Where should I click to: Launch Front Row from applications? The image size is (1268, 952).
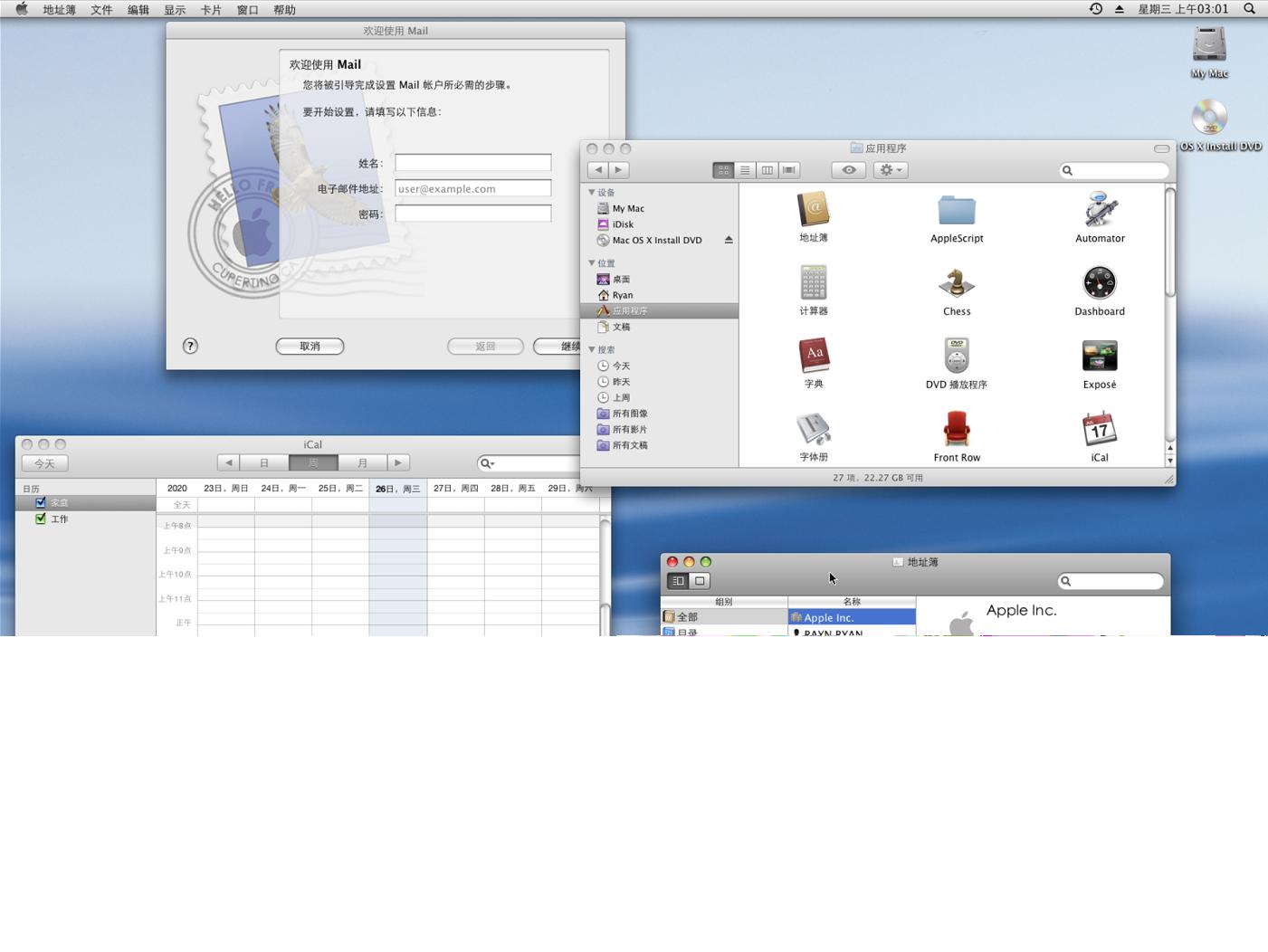(956, 430)
